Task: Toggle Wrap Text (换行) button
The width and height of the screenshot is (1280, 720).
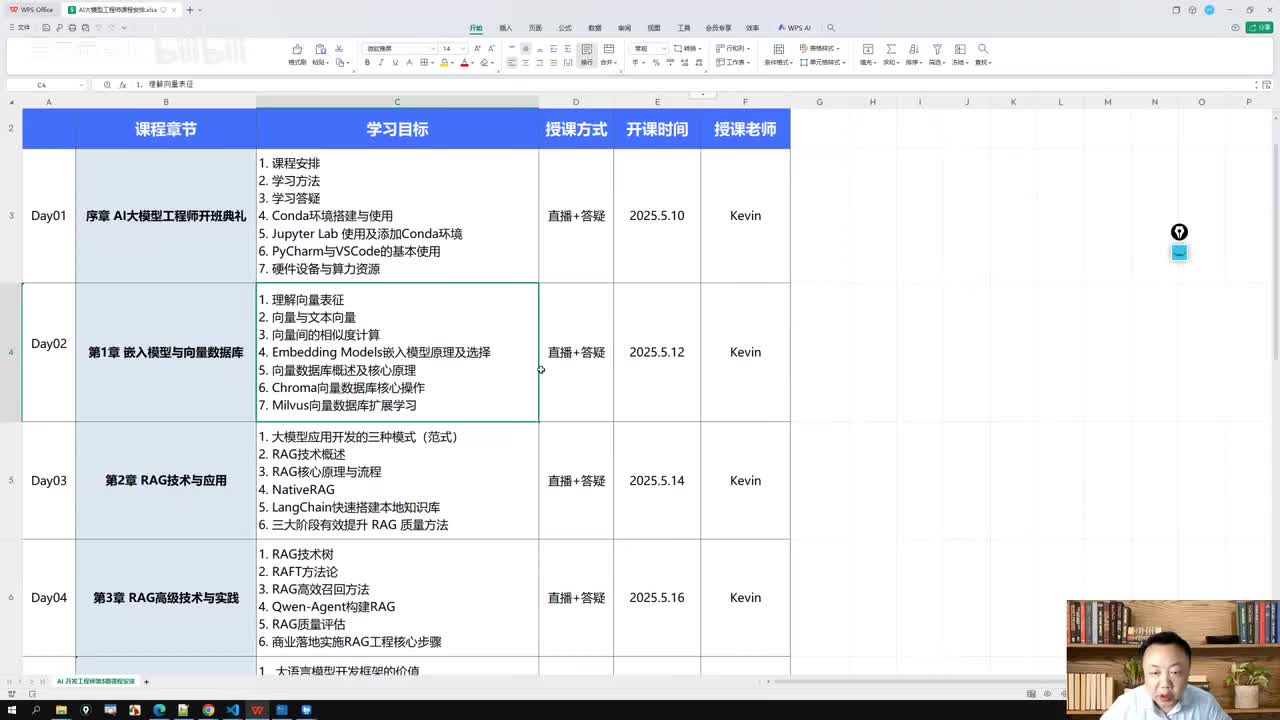Action: point(587,54)
